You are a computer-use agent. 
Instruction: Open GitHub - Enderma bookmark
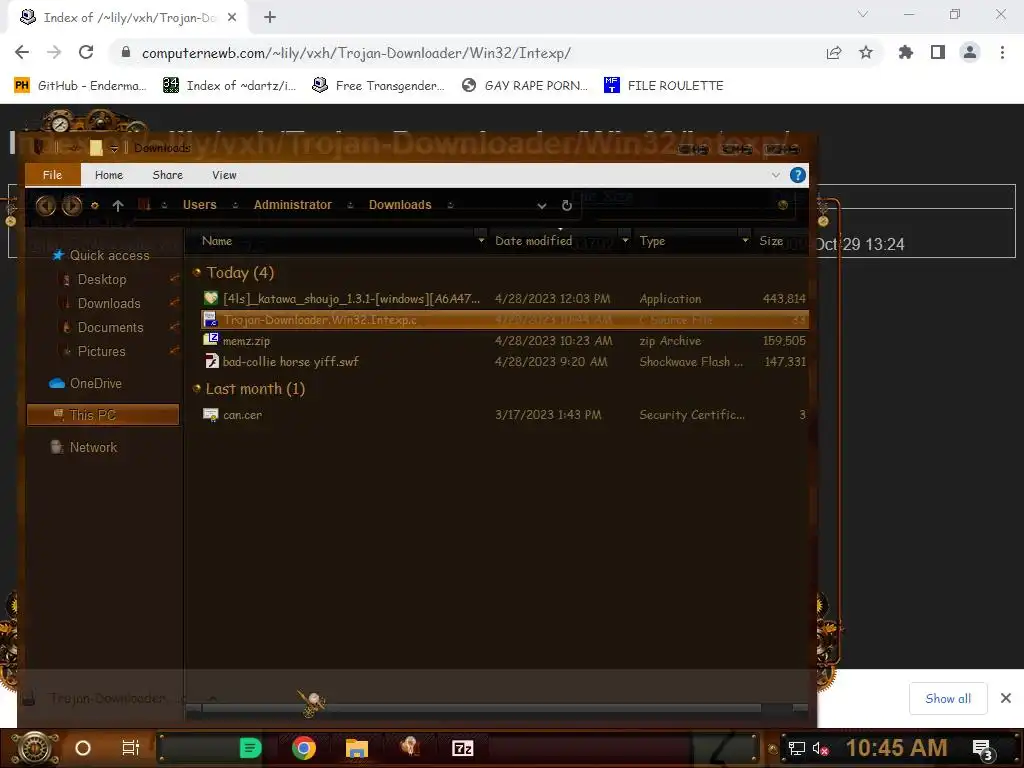(x=81, y=86)
